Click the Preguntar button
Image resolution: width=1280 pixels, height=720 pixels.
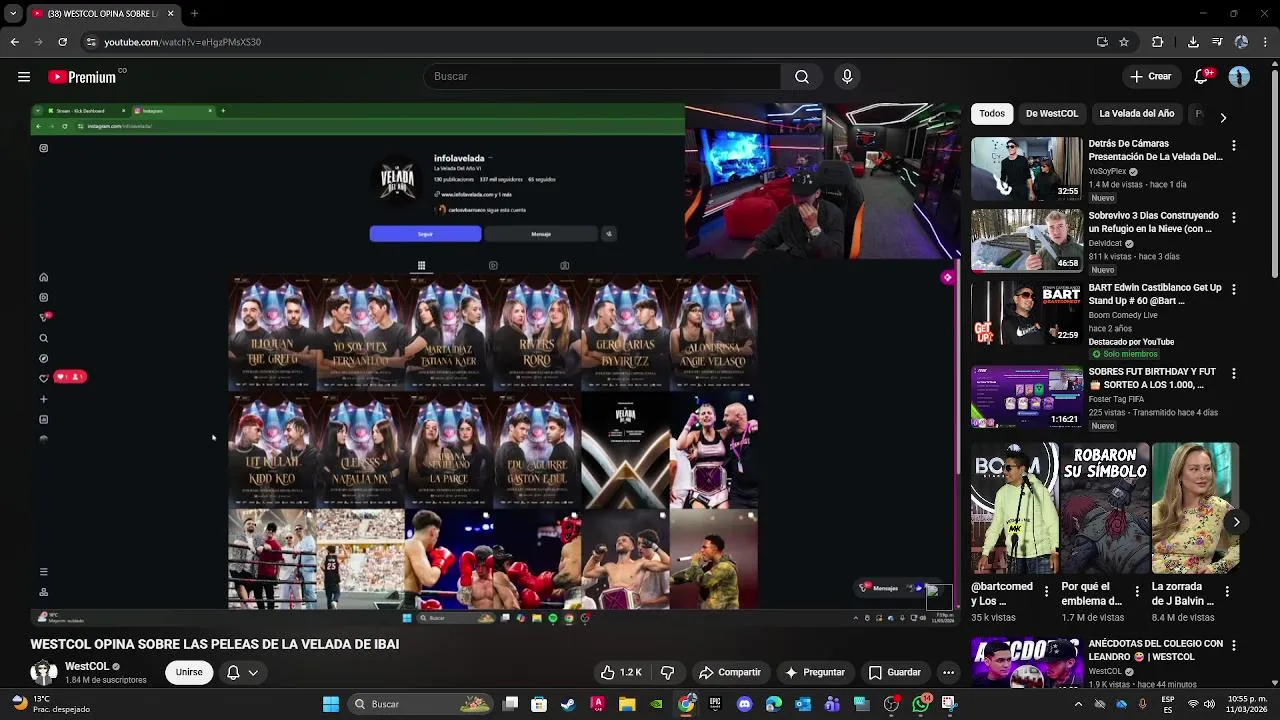pos(815,672)
